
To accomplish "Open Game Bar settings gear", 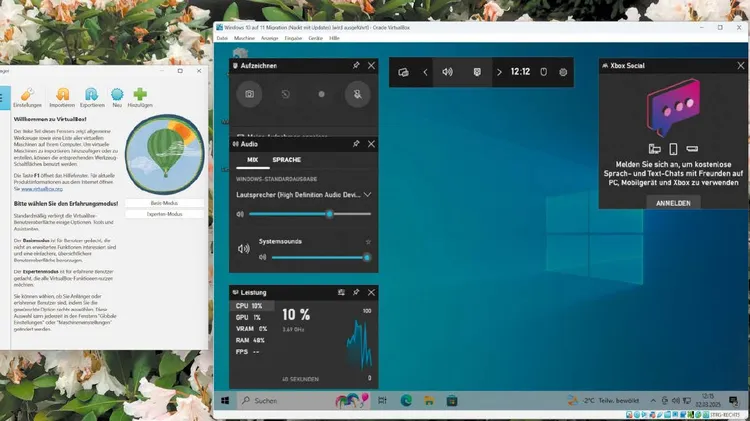I will point(564,72).
